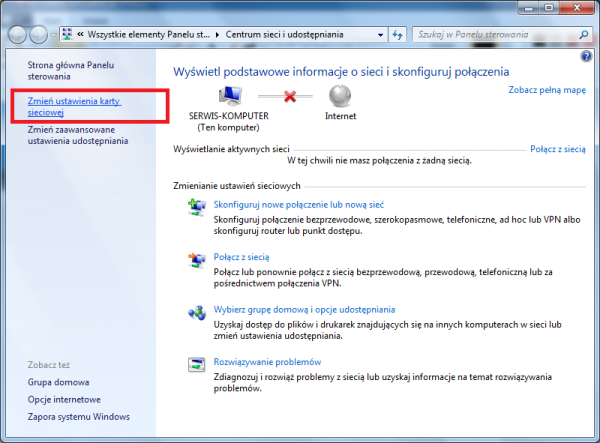This screenshot has height=443, width=600.
Task: Click the Back navigation arrow button
Action: pos(18,35)
